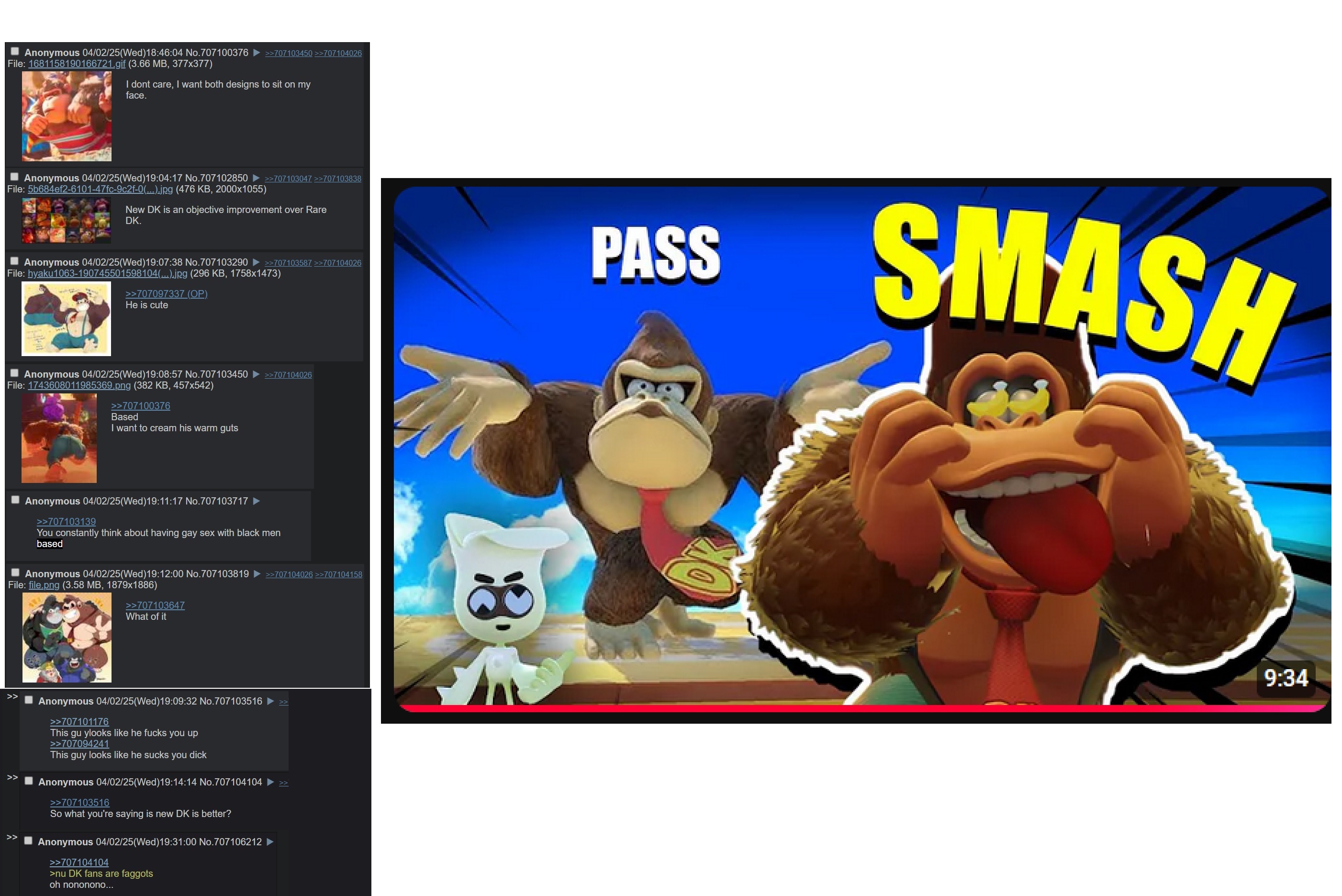The width and height of the screenshot is (1342, 896).
Task: Tick the checkbox for post No.707103516
Action: pyautogui.click(x=29, y=700)
